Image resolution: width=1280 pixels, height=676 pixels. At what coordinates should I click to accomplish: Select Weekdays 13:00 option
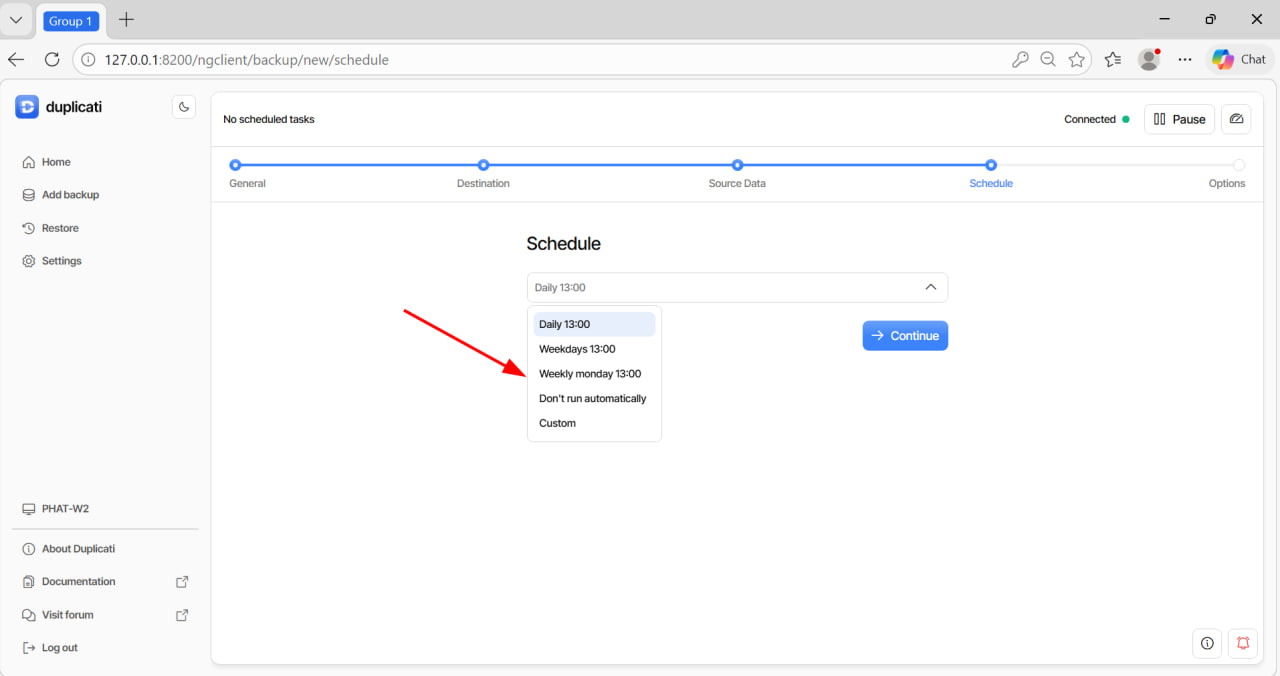pos(577,349)
